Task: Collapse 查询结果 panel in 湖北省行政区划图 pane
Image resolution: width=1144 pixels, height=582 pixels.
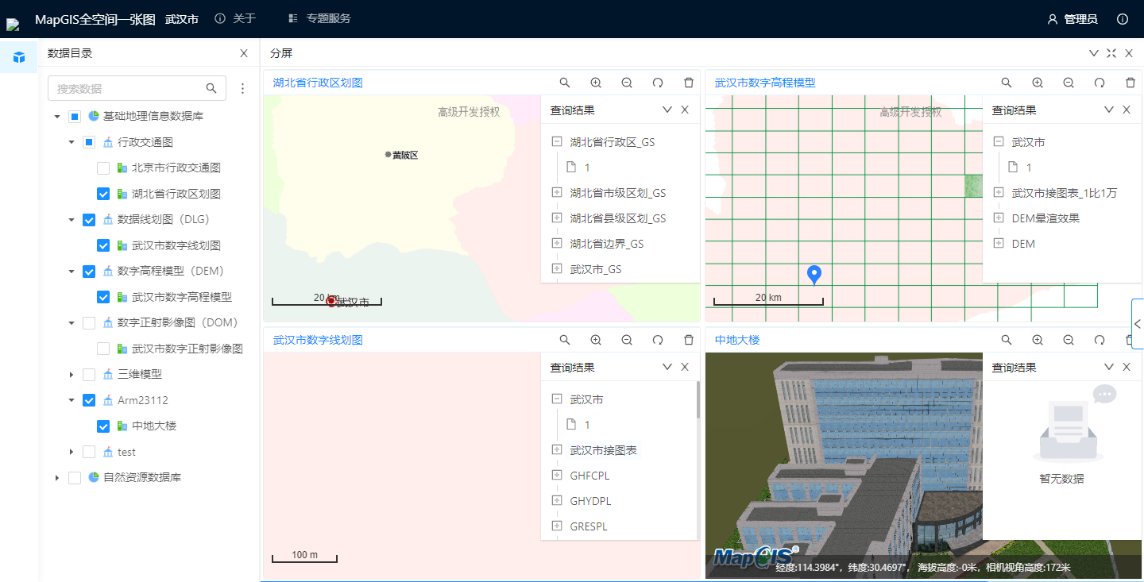Action: pos(667,110)
